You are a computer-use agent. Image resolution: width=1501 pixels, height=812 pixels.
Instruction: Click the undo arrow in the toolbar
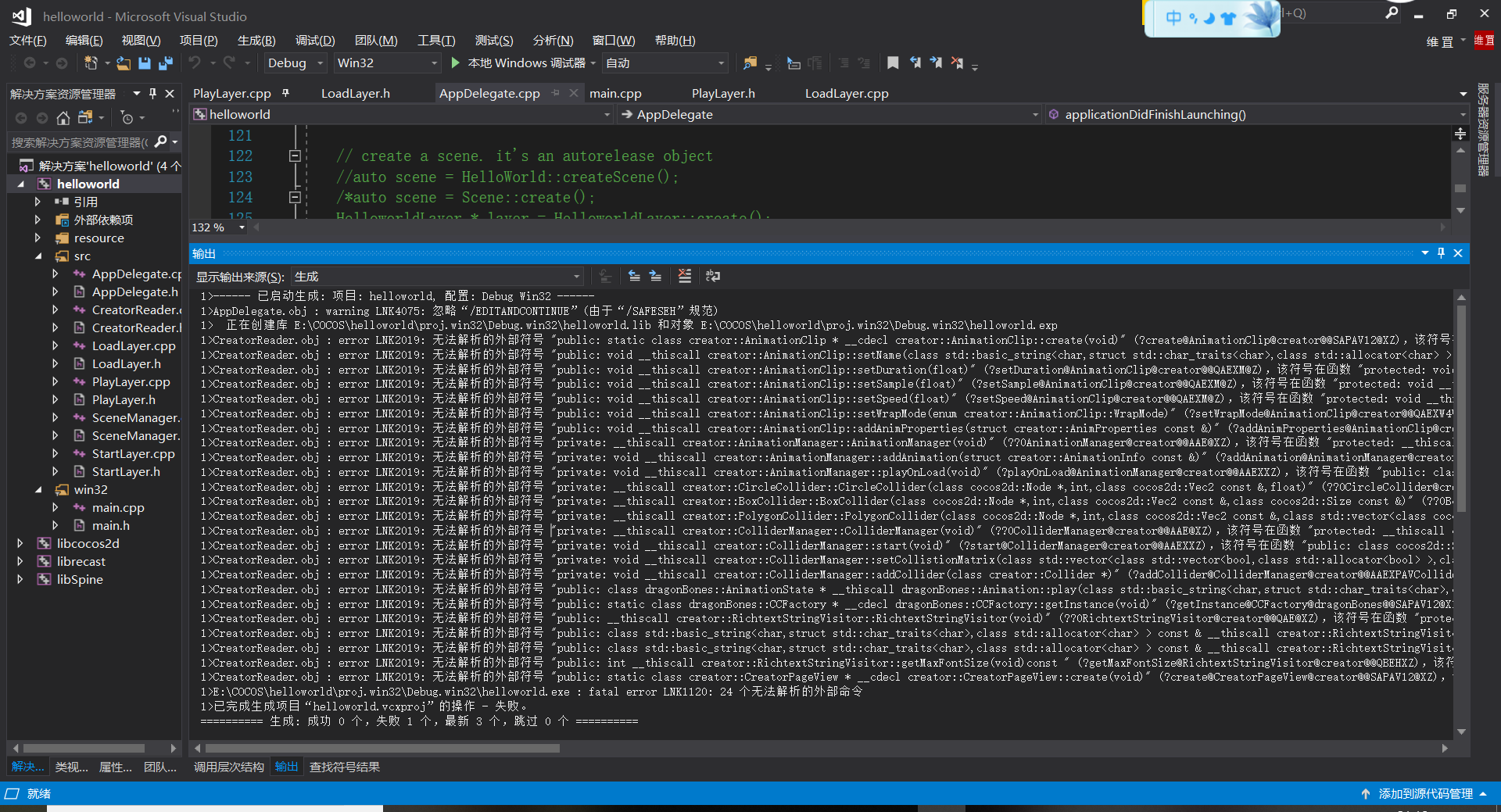click(195, 63)
